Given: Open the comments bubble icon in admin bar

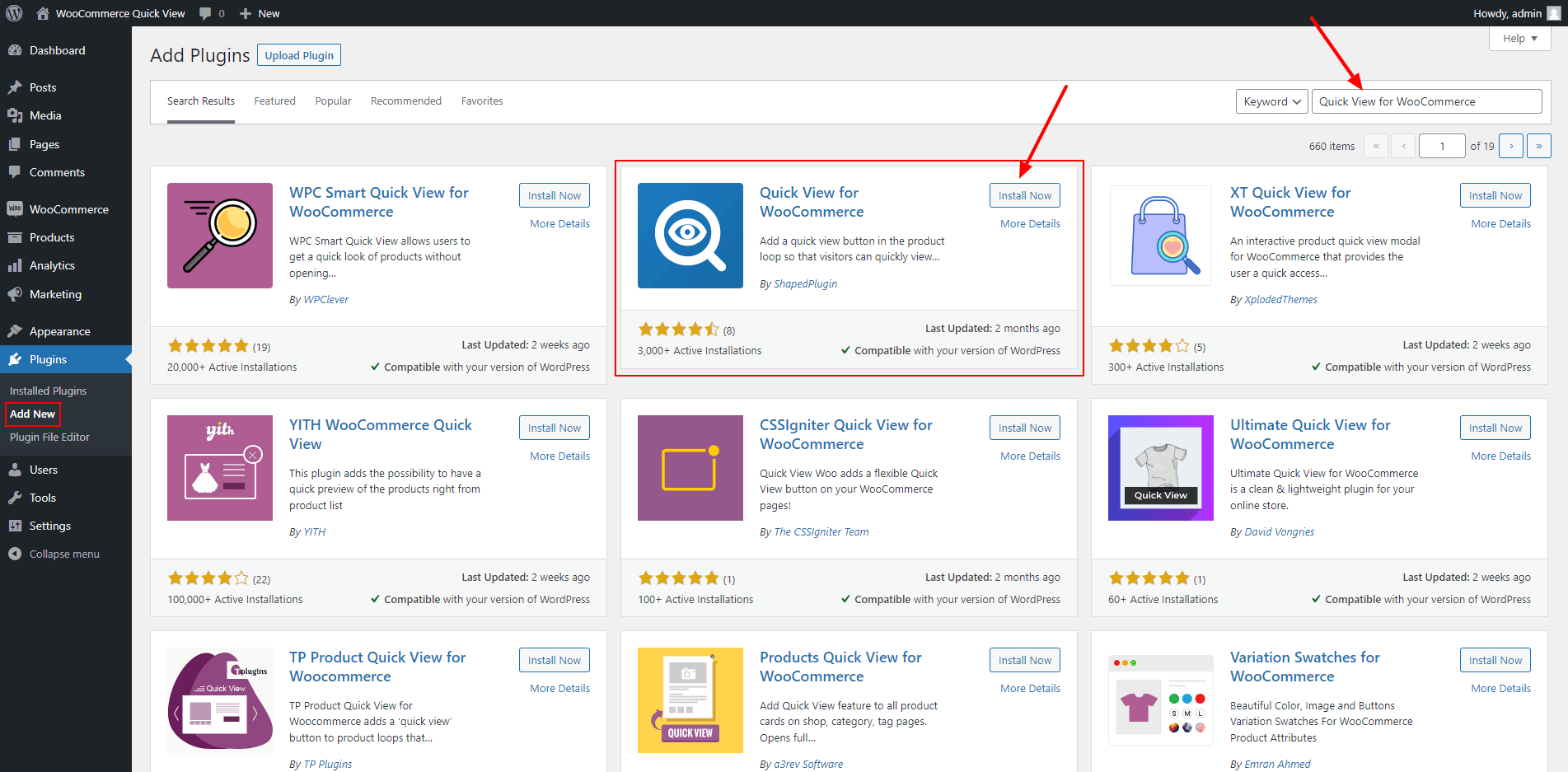Looking at the screenshot, I should click(x=206, y=13).
